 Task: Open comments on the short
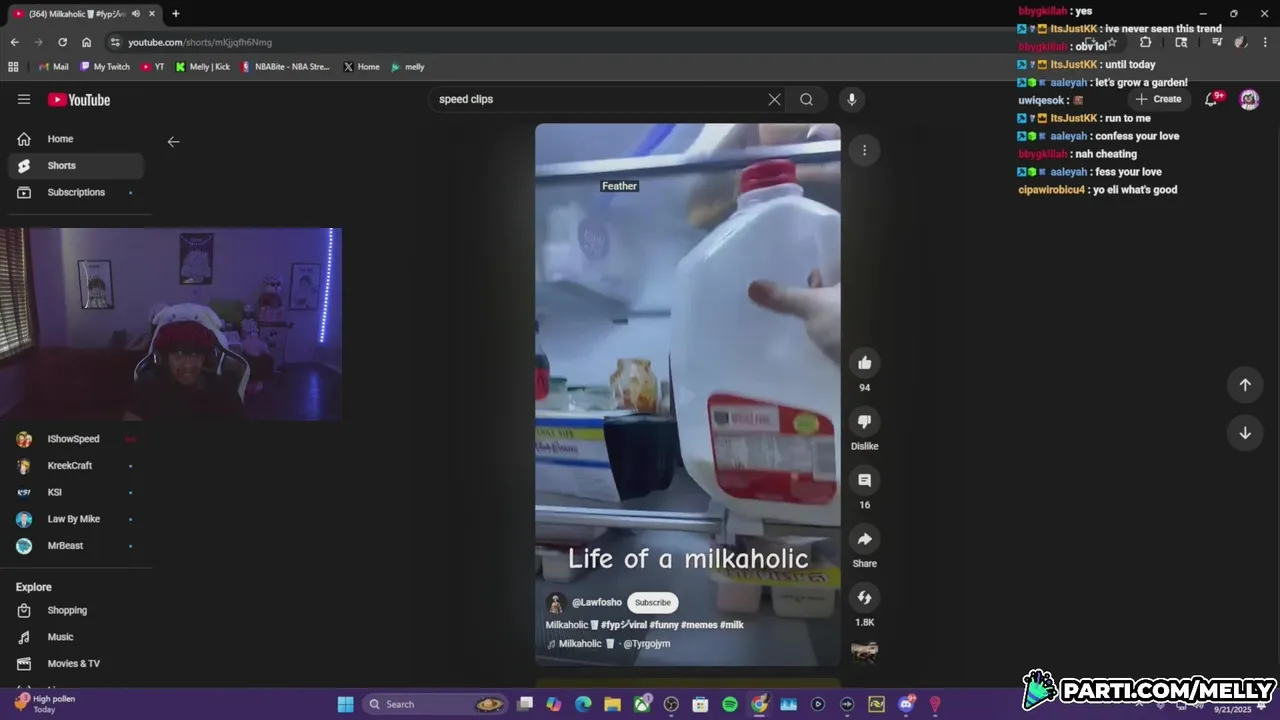(864, 481)
